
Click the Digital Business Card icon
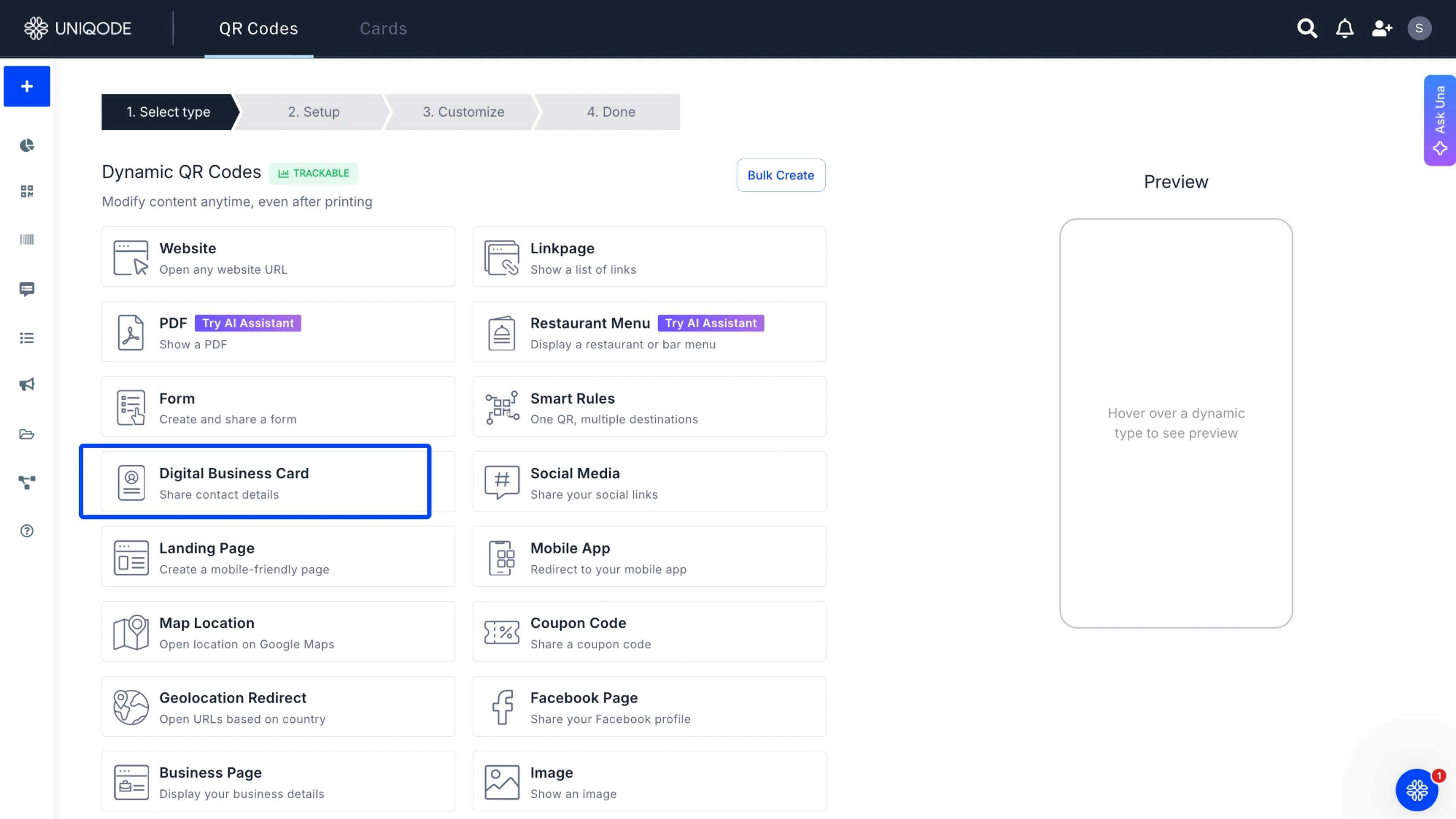[x=131, y=483]
